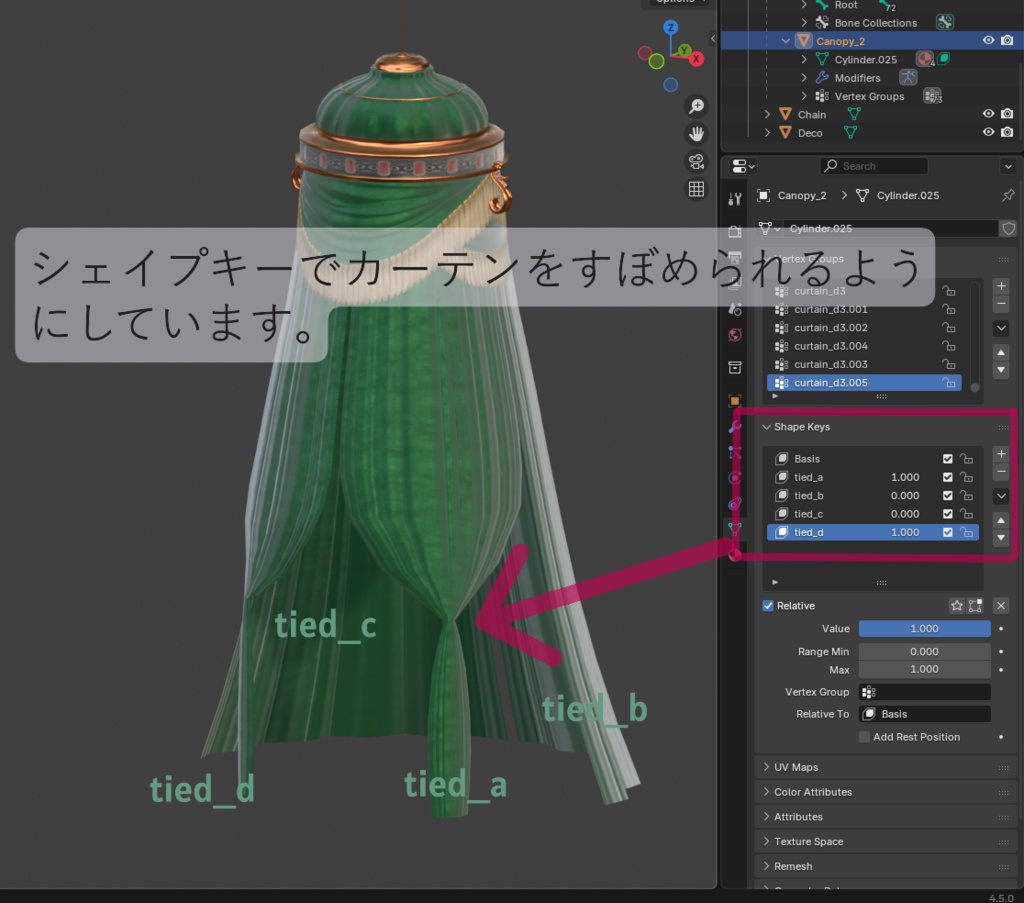1024x903 pixels.
Task: Expand the Deco outliner item
Action: pyautogui.click(x=767, y=133)
